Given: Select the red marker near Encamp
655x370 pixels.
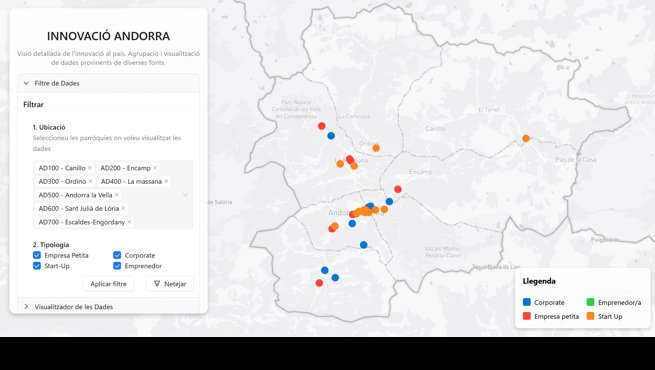Looking at the screenshot, I should coord(398,189).
